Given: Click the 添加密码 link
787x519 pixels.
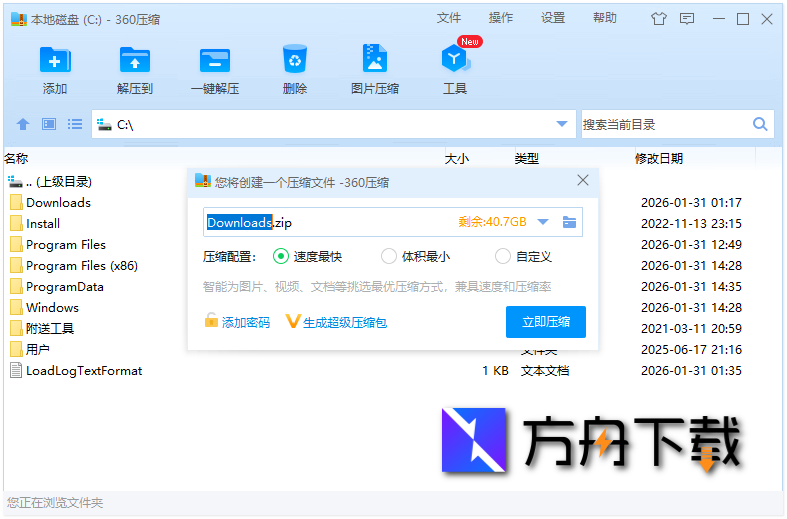Looking at the screenshot, I should (x=245, y=322).
